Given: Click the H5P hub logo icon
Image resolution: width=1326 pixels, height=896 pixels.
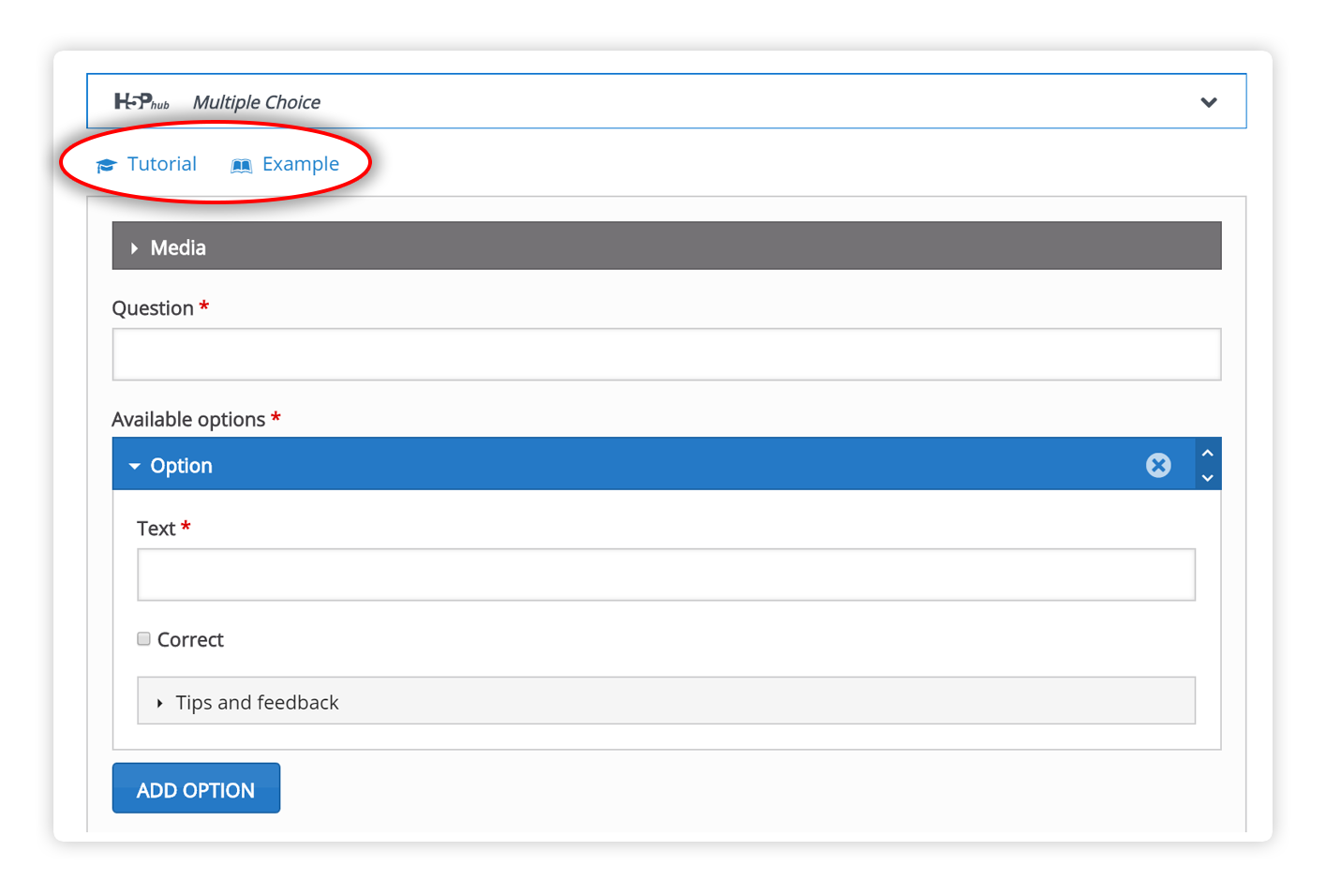Looking at the screenshot, I should (142, 101).
